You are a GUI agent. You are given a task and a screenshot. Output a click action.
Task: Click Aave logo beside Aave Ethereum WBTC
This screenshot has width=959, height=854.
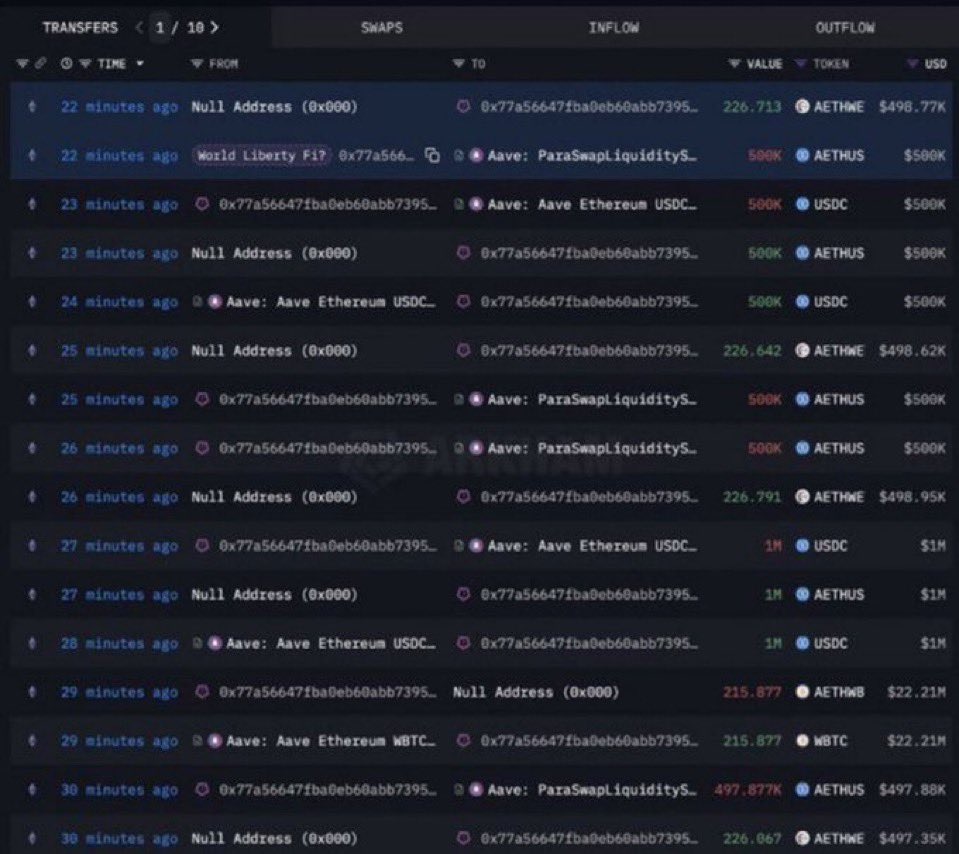pyautogui.click(x=215, y=741)
